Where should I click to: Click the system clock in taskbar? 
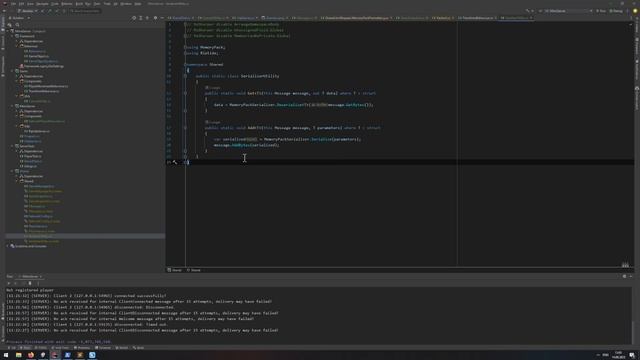pos(619,355)
